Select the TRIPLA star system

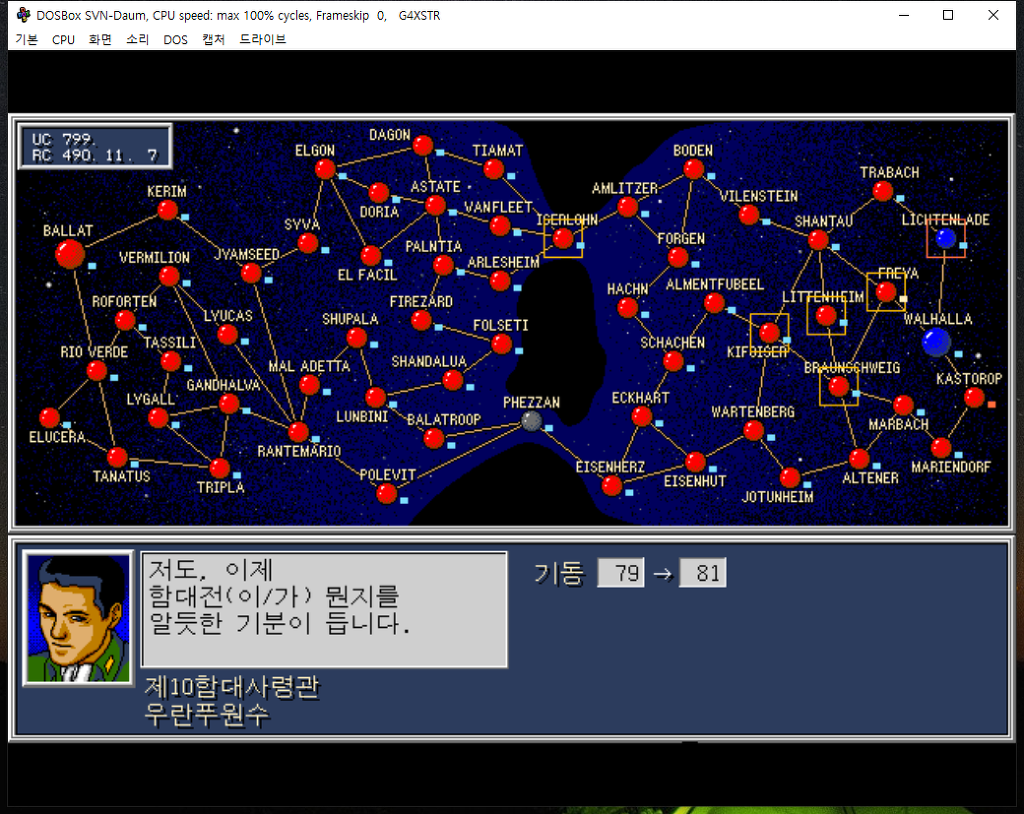click(x=220, y=468)
